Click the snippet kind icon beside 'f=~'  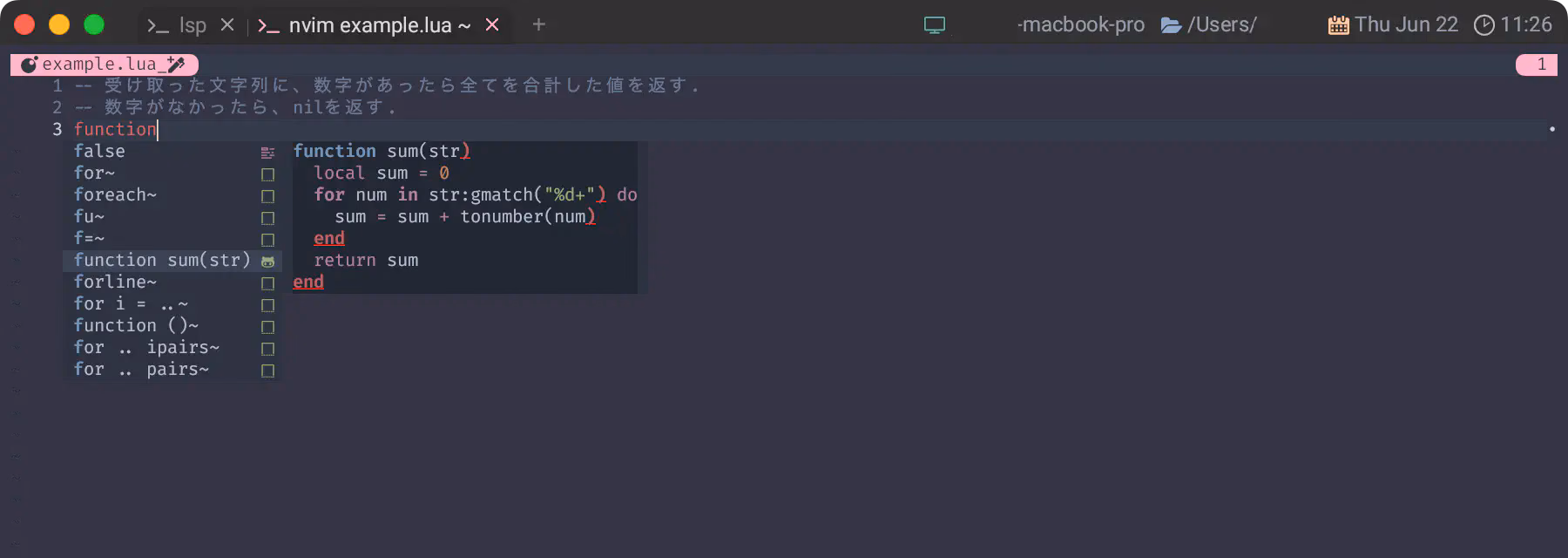(x=267, y=240)
